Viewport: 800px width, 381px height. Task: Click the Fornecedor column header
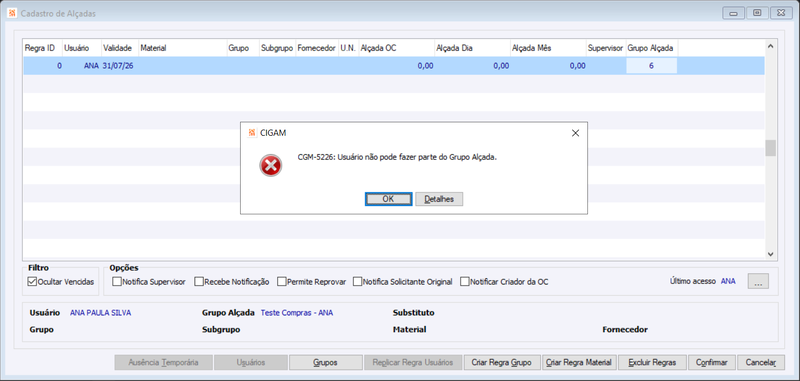tap(317, 48)
